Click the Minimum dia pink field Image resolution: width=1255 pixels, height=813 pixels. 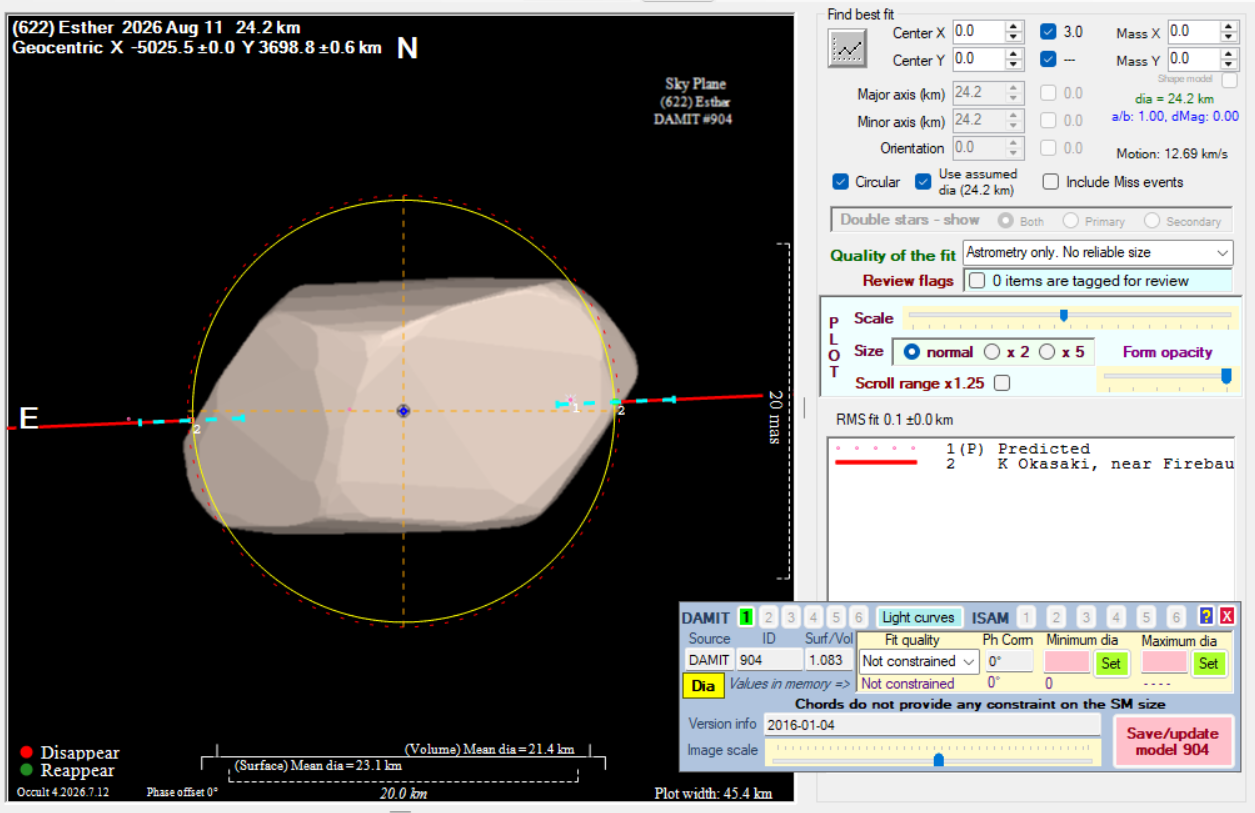1067,662
